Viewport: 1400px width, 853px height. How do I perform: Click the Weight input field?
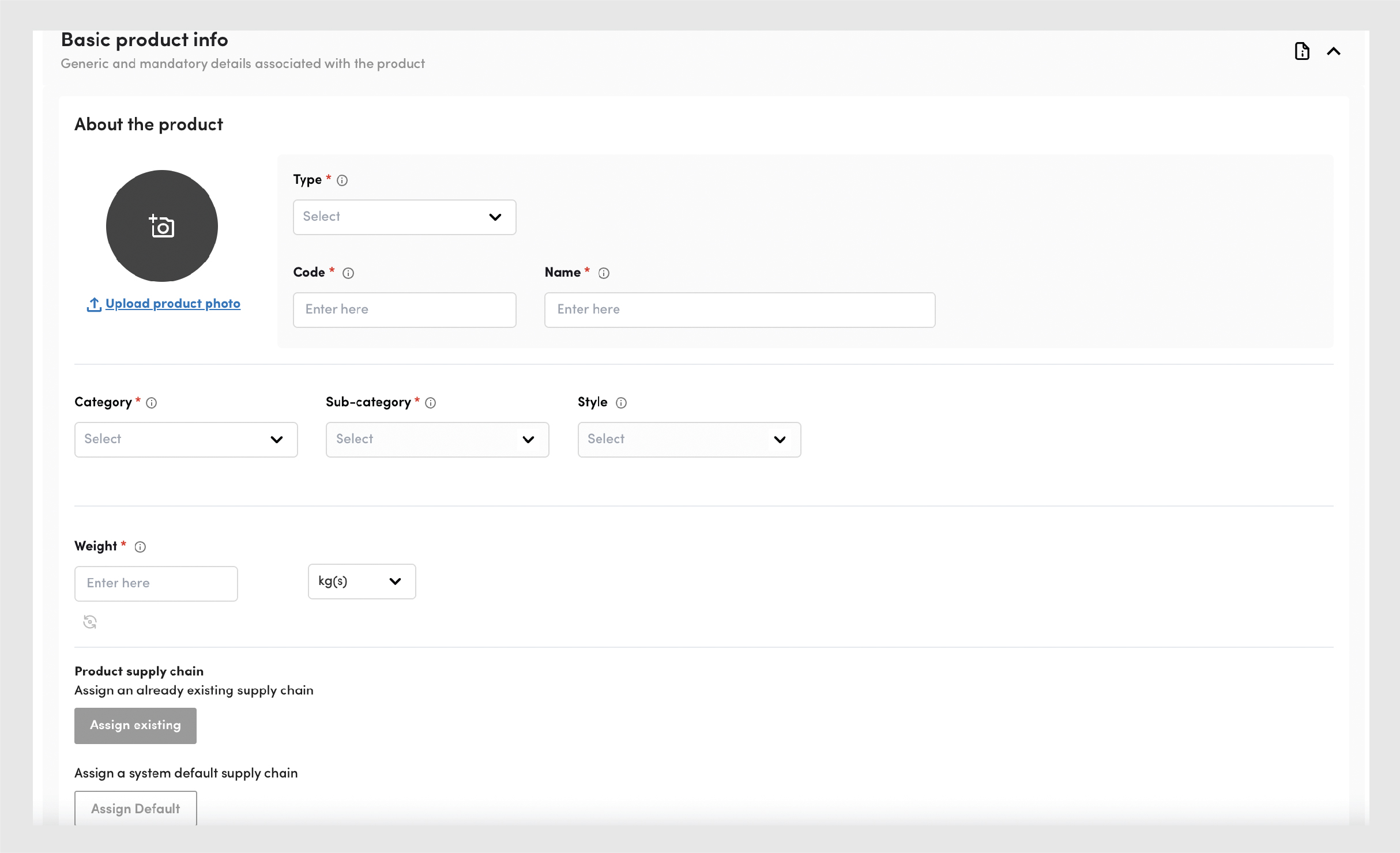(x=156, y=584)
